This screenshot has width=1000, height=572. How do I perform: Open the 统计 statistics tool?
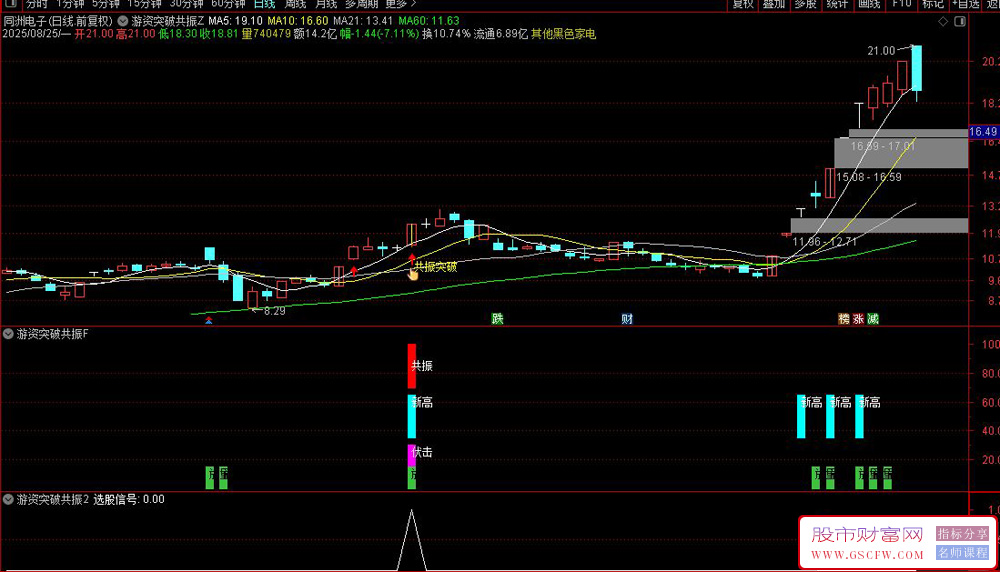(x=837, y=4)
